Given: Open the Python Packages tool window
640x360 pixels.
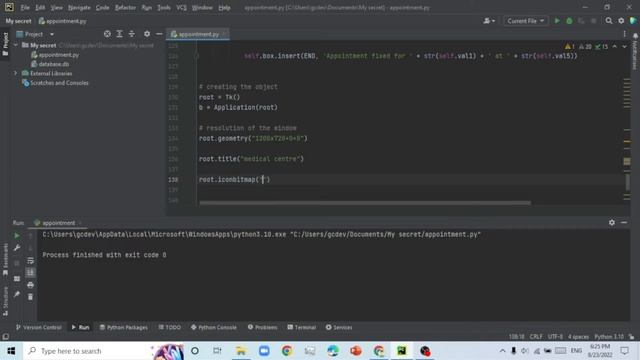Looking at the screenshot, I should pyautogui.click(x=124, y=327).
